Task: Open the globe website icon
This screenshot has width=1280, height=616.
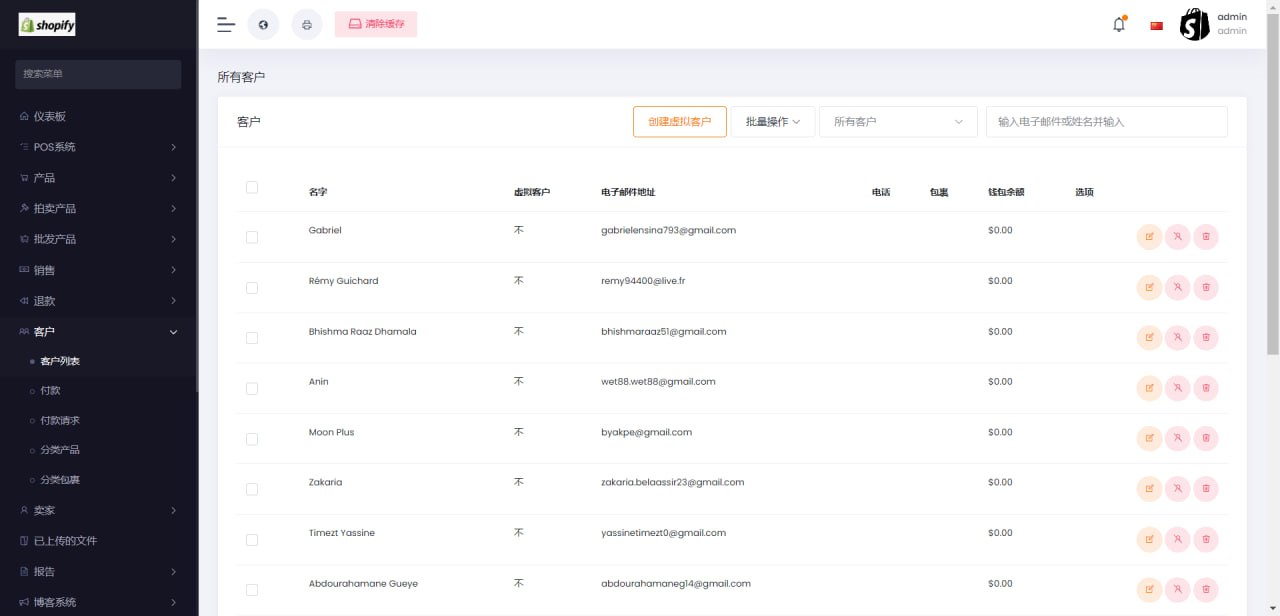Action: click(263, 25)
